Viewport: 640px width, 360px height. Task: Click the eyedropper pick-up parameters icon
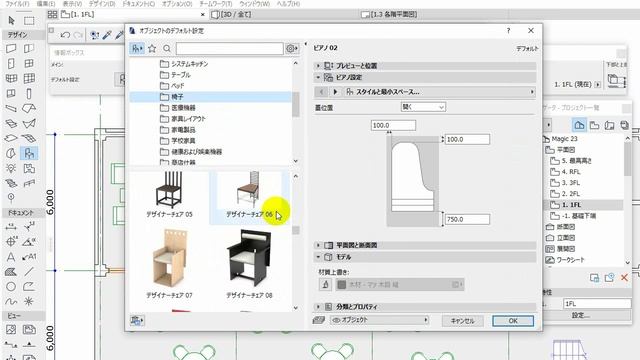click(107, 35)
